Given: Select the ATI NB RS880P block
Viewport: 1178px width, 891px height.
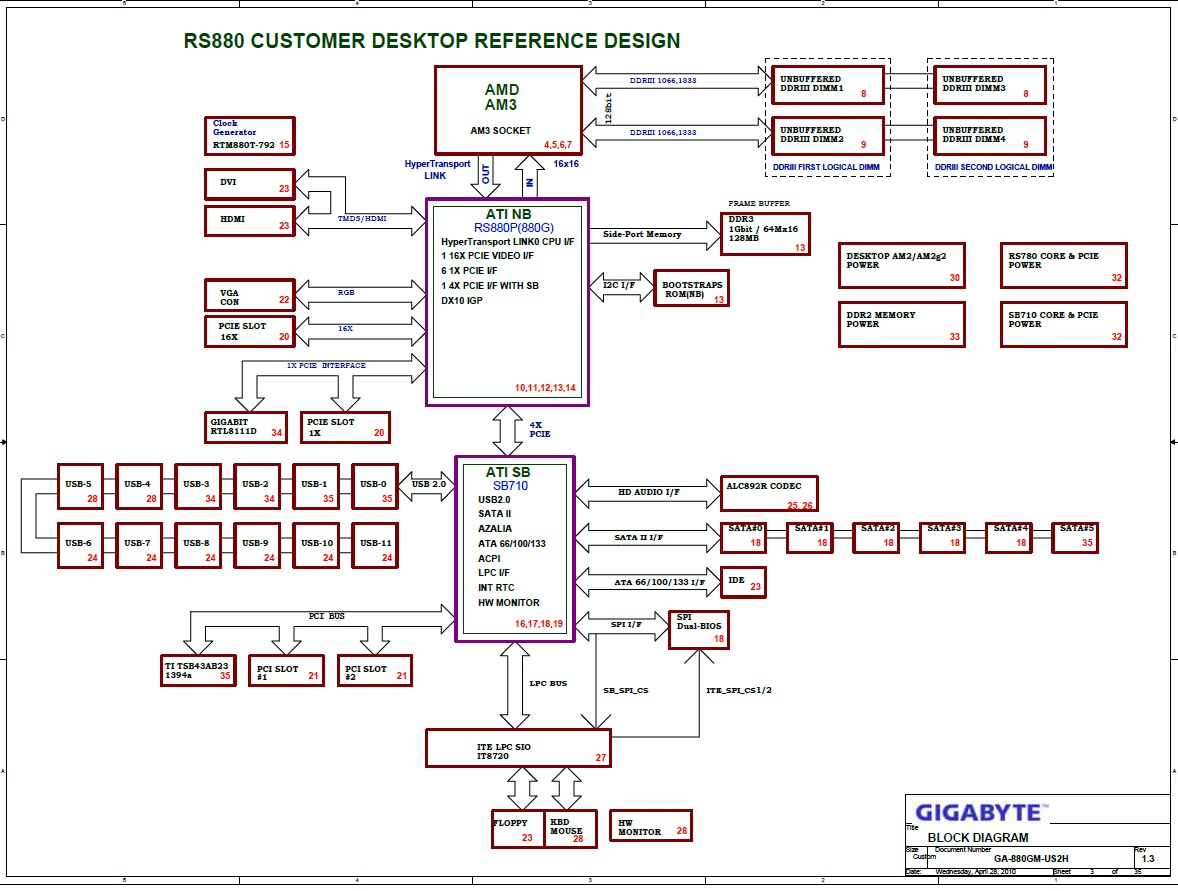Looking at the screenshot, I should (x=507, y=302).
